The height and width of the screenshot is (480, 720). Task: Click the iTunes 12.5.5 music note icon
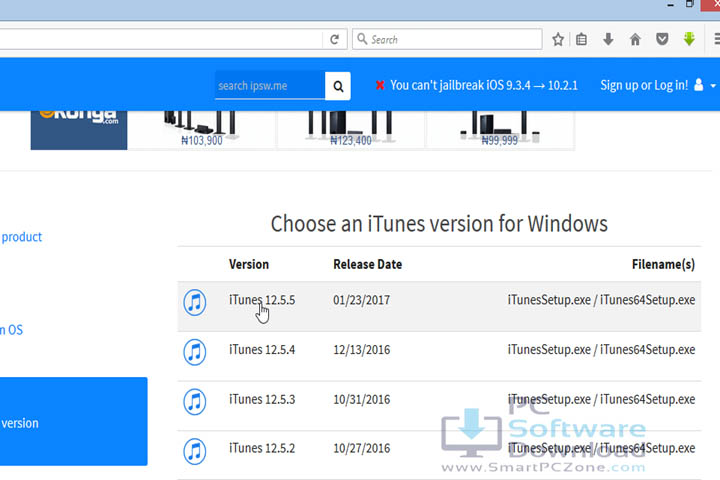pos(195,303)
